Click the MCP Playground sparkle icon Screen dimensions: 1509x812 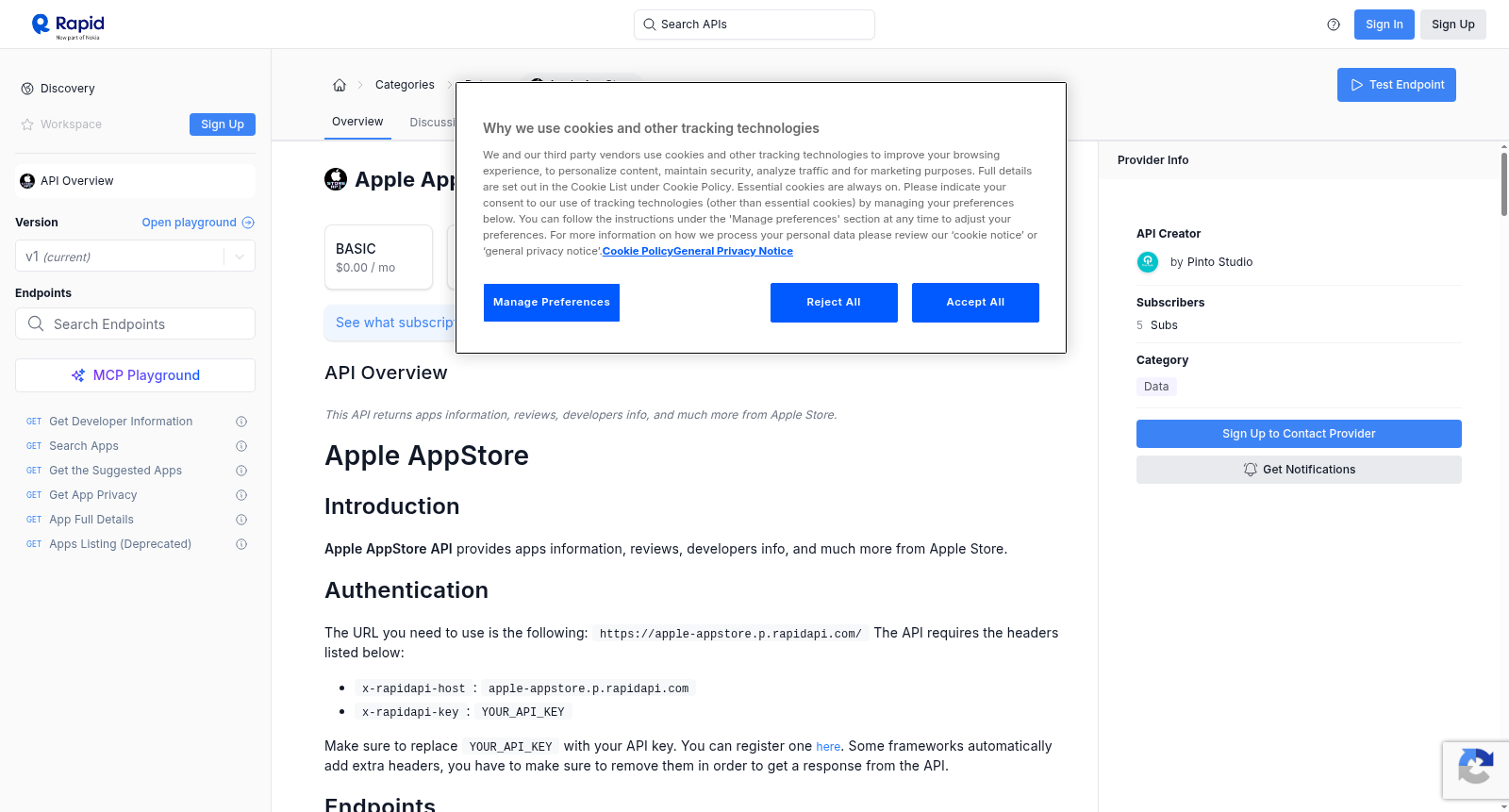tap(78, 375)
